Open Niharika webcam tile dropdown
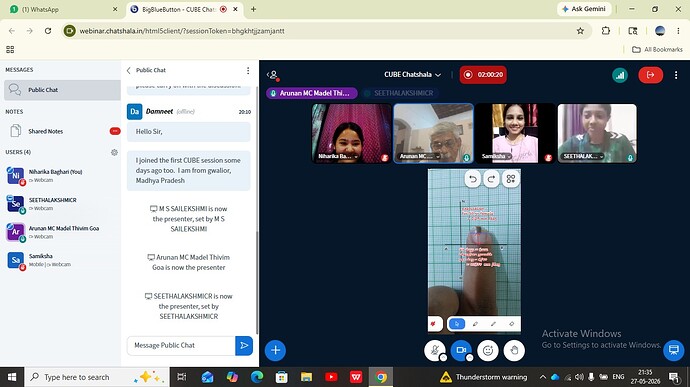The width and height of the screenshot is (690, 387). pos(356,157)
